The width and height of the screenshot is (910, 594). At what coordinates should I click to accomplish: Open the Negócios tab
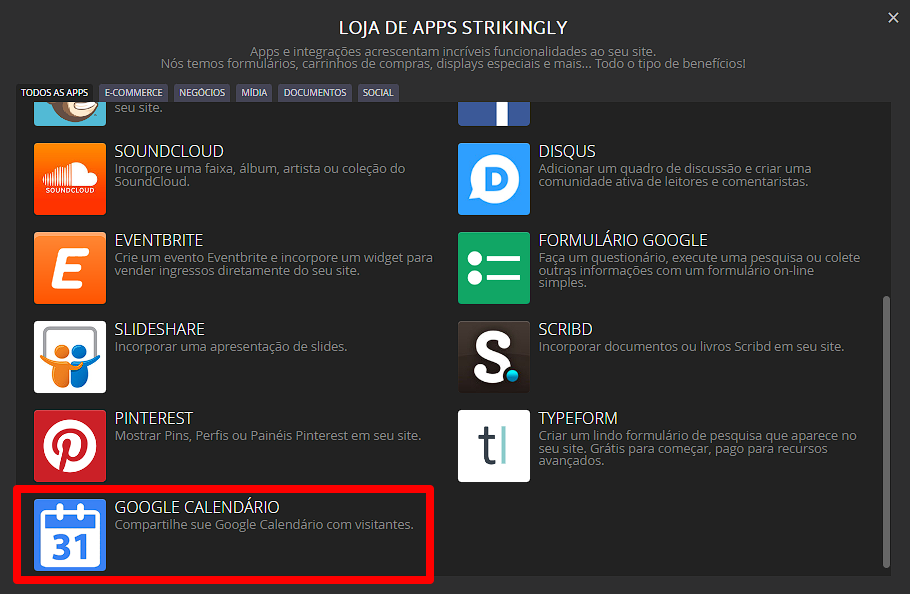pyautogui.click(x=202, y=93)
